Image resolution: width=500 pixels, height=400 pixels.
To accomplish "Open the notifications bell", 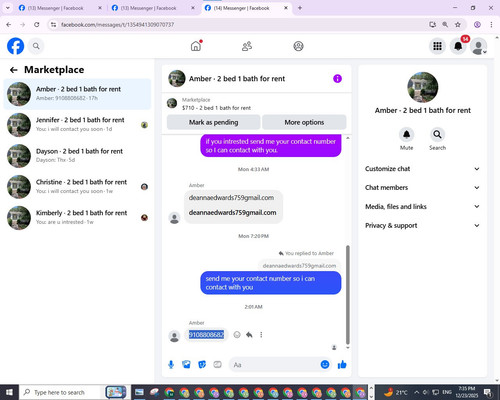I will pos(458,46).
